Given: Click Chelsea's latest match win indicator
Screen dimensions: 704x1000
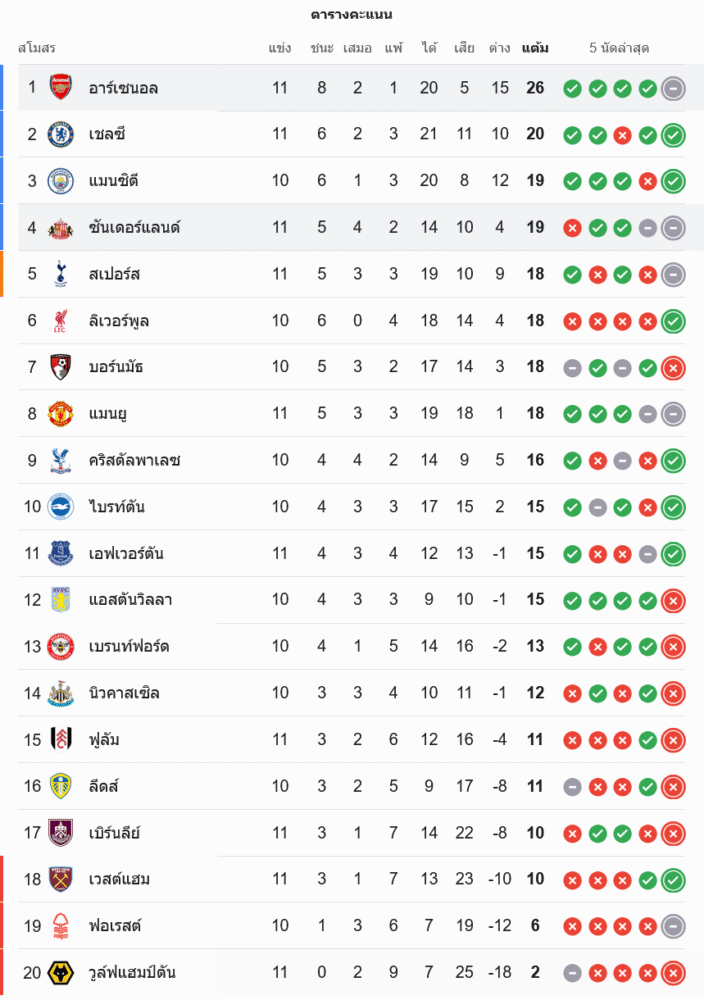Looking at the screenshot, I should pyautogui.click(x=673, y=134).
